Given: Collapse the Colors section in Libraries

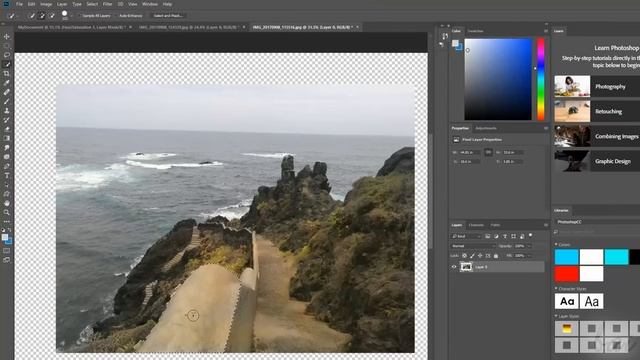Looking at the screenshot, I should [x=556, y=244].
